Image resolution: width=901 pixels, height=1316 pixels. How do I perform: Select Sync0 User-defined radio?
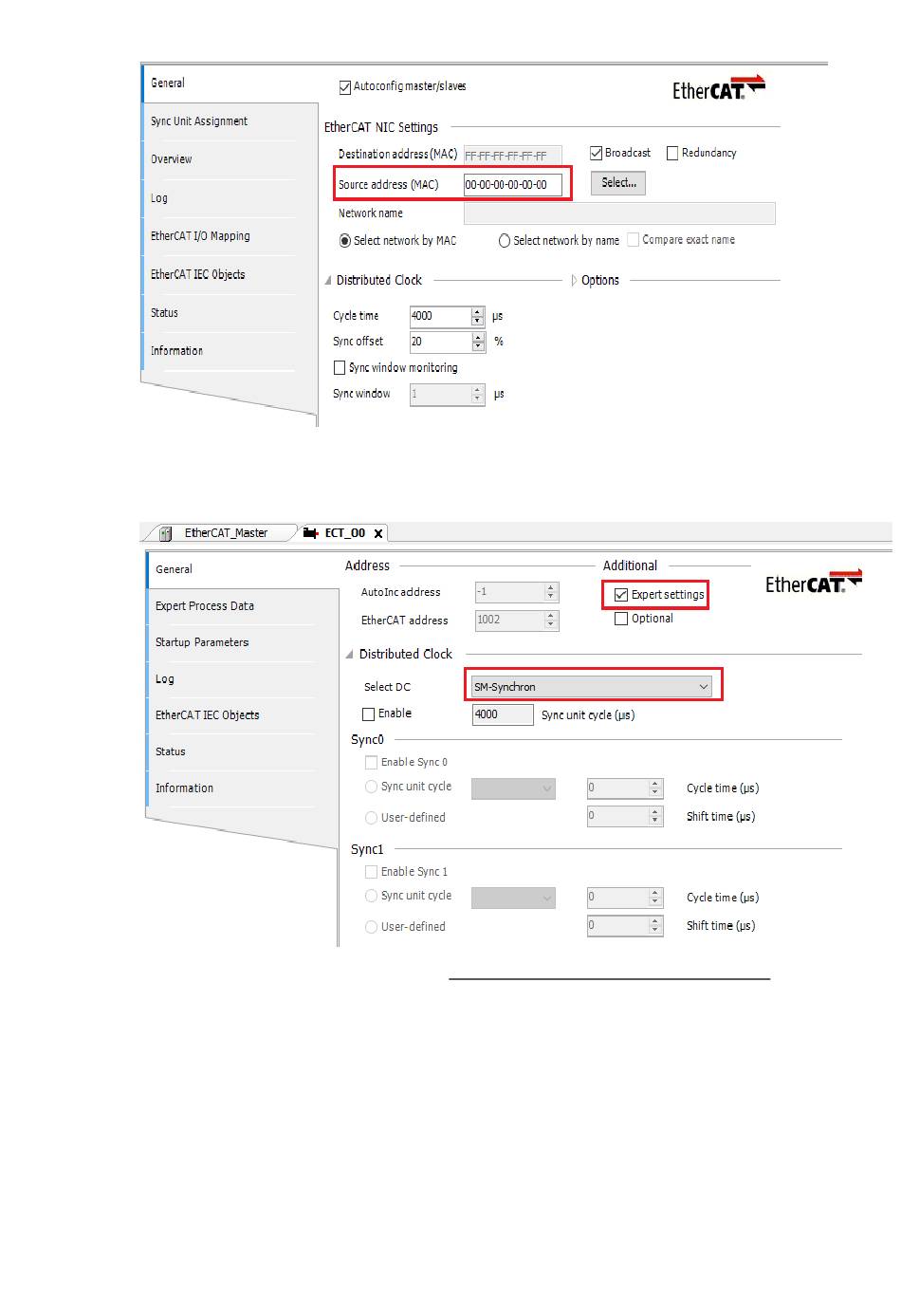[372, 818]
